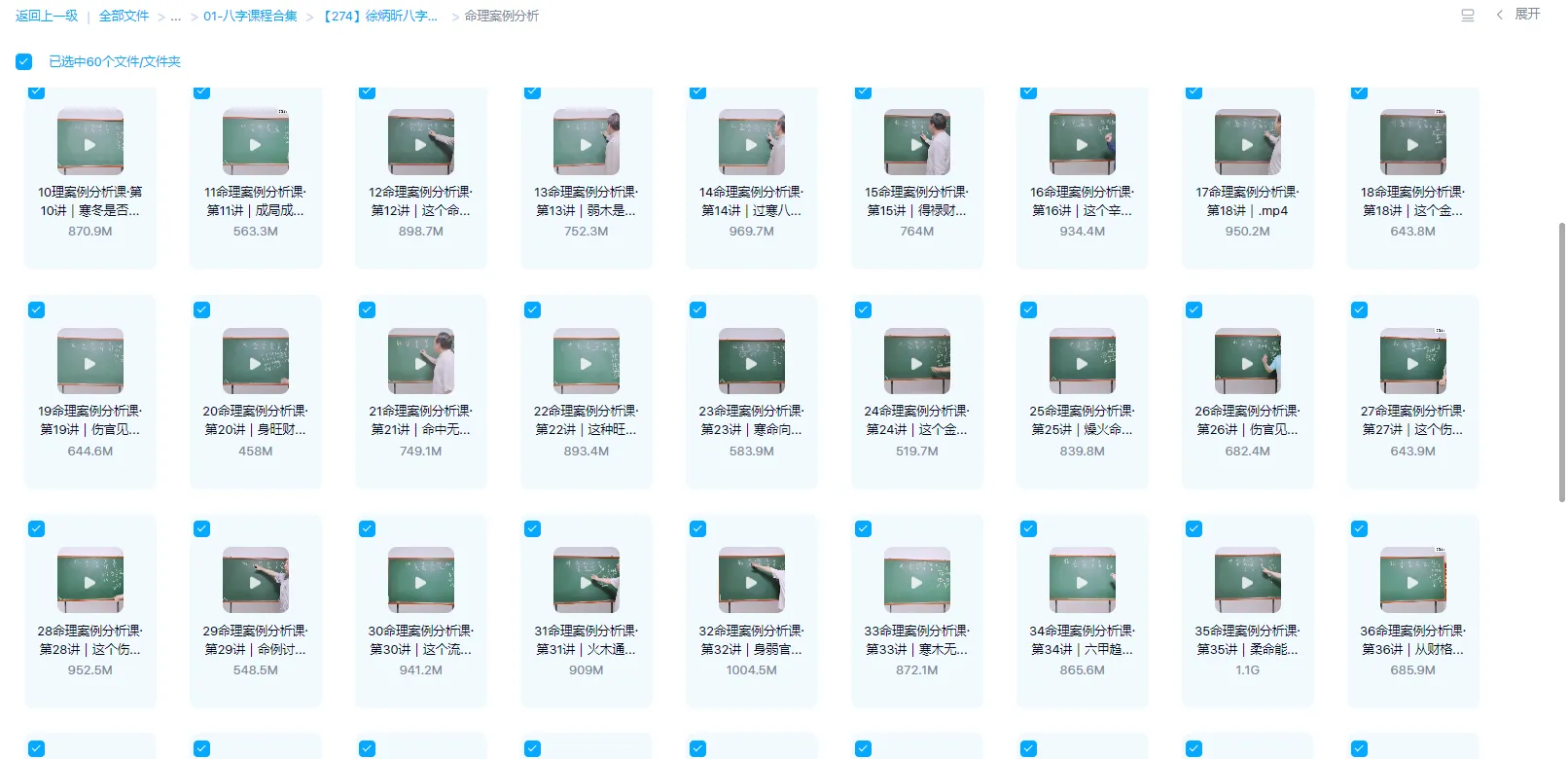Expand the collapsed '...' breadcrumb path
This screenshot has width=1568, height=759.
pos(176,17)
